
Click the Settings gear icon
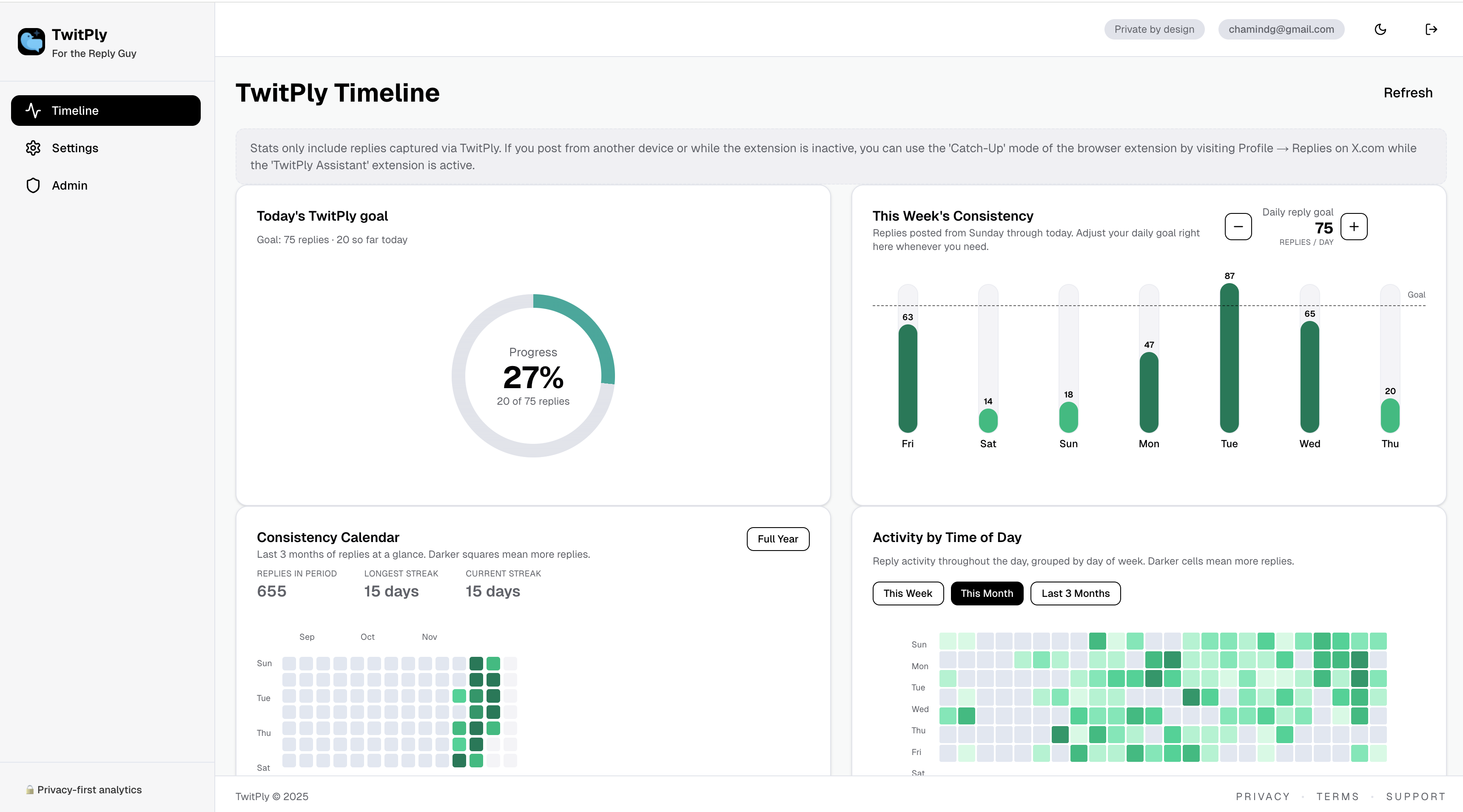pos(33,148)
